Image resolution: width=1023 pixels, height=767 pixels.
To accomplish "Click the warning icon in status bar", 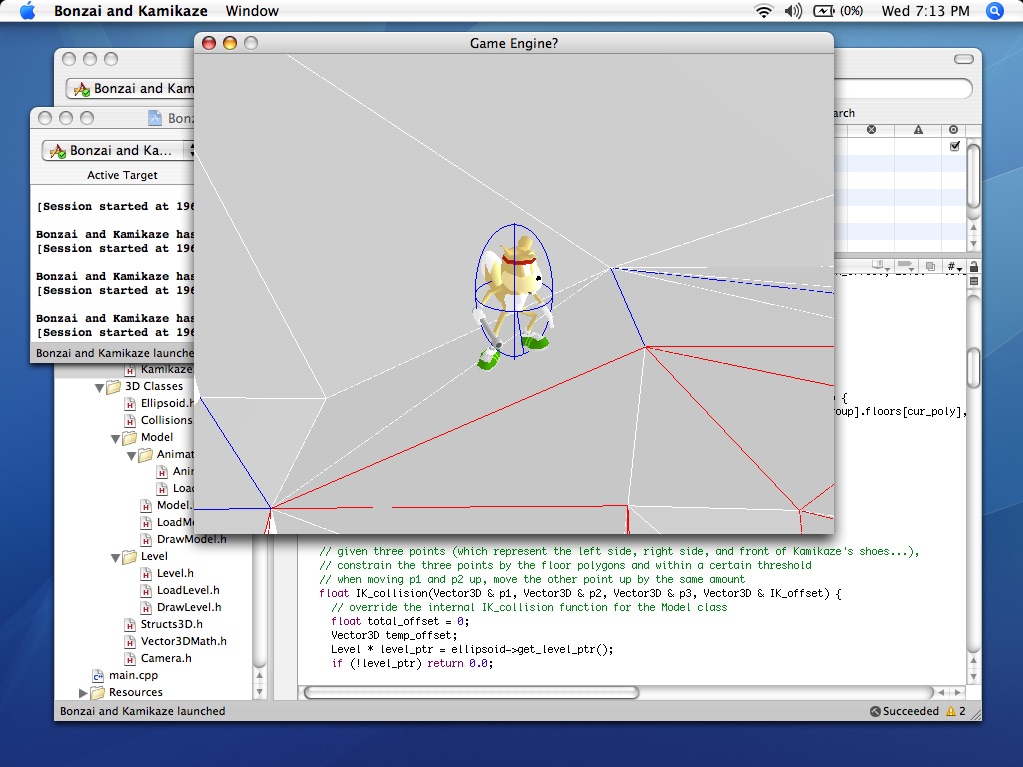I will (x=951, y=711).
